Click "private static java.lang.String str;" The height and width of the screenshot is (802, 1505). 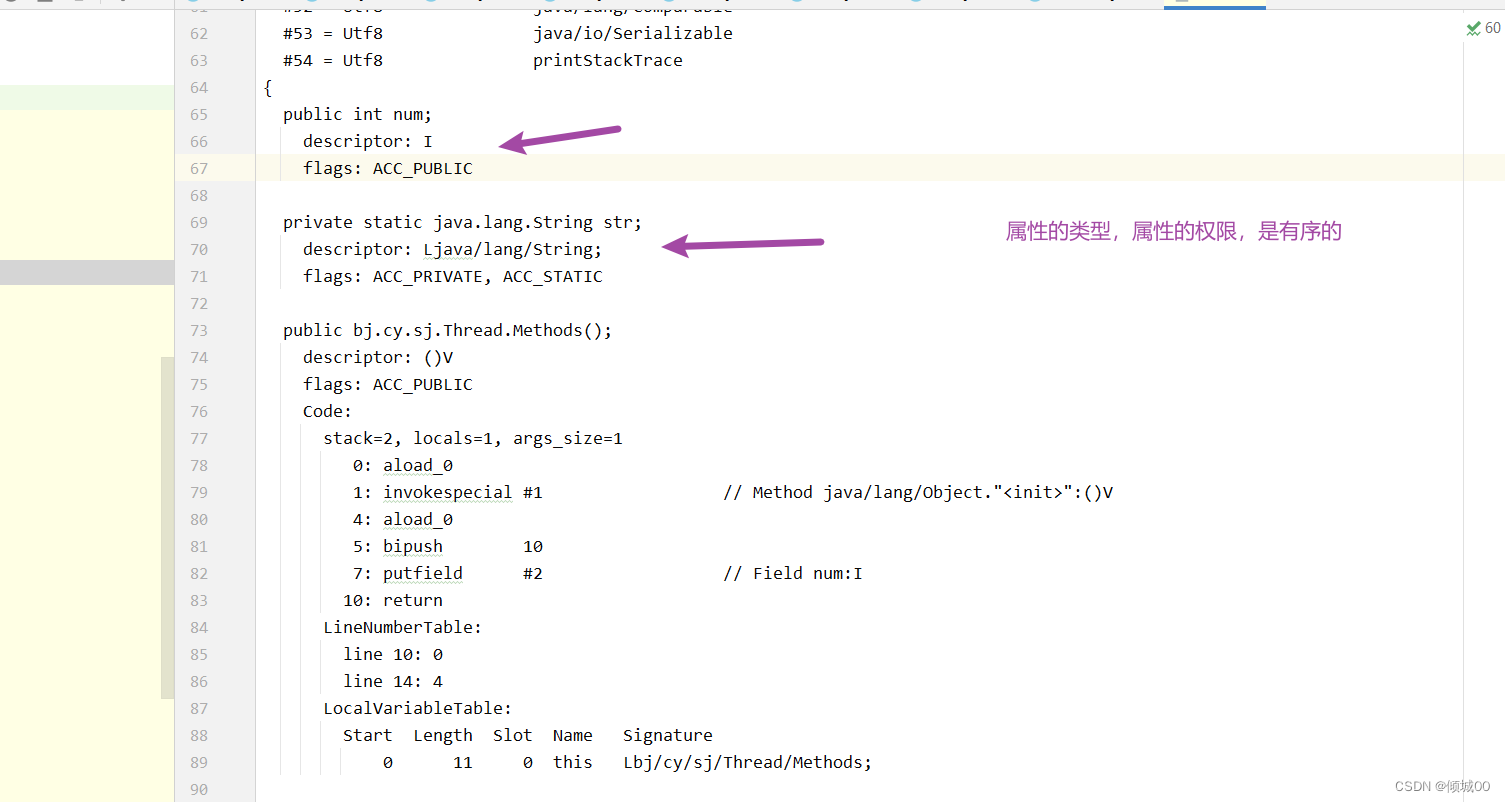coord(463,222)
